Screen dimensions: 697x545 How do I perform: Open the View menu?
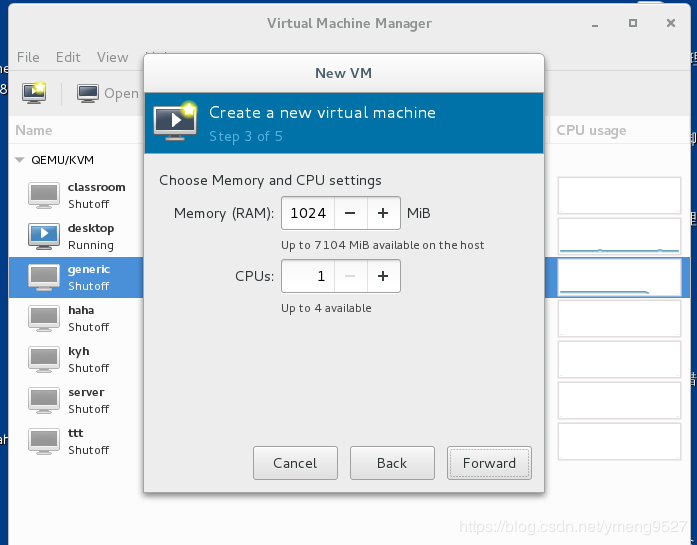point(112,57)
